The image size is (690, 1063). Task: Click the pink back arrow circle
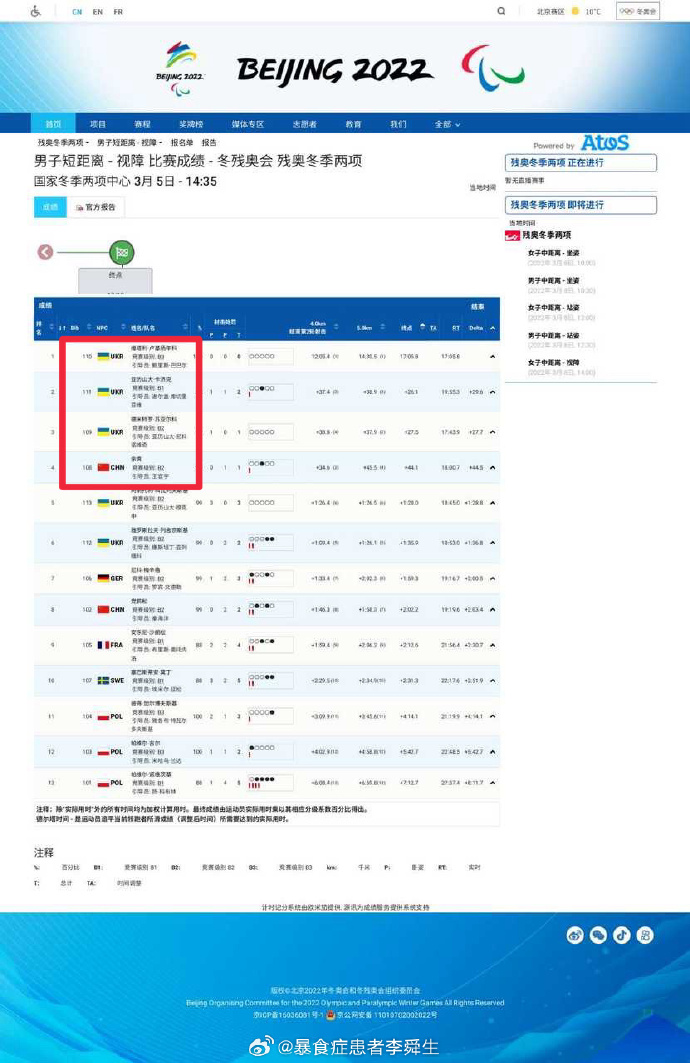coord(45,252)
